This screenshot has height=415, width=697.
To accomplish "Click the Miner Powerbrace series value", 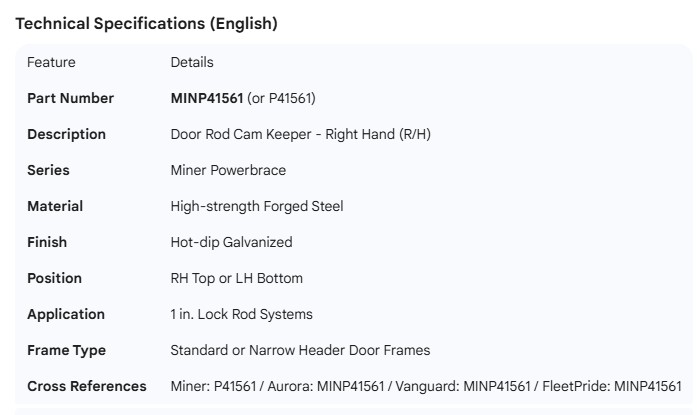I will pos(227,170).
